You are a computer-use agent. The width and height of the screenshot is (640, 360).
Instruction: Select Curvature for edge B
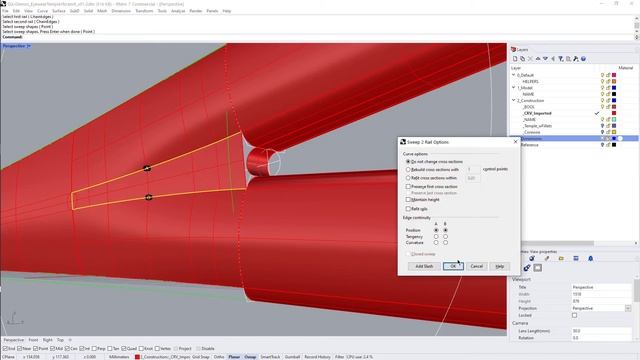(445, 242)
